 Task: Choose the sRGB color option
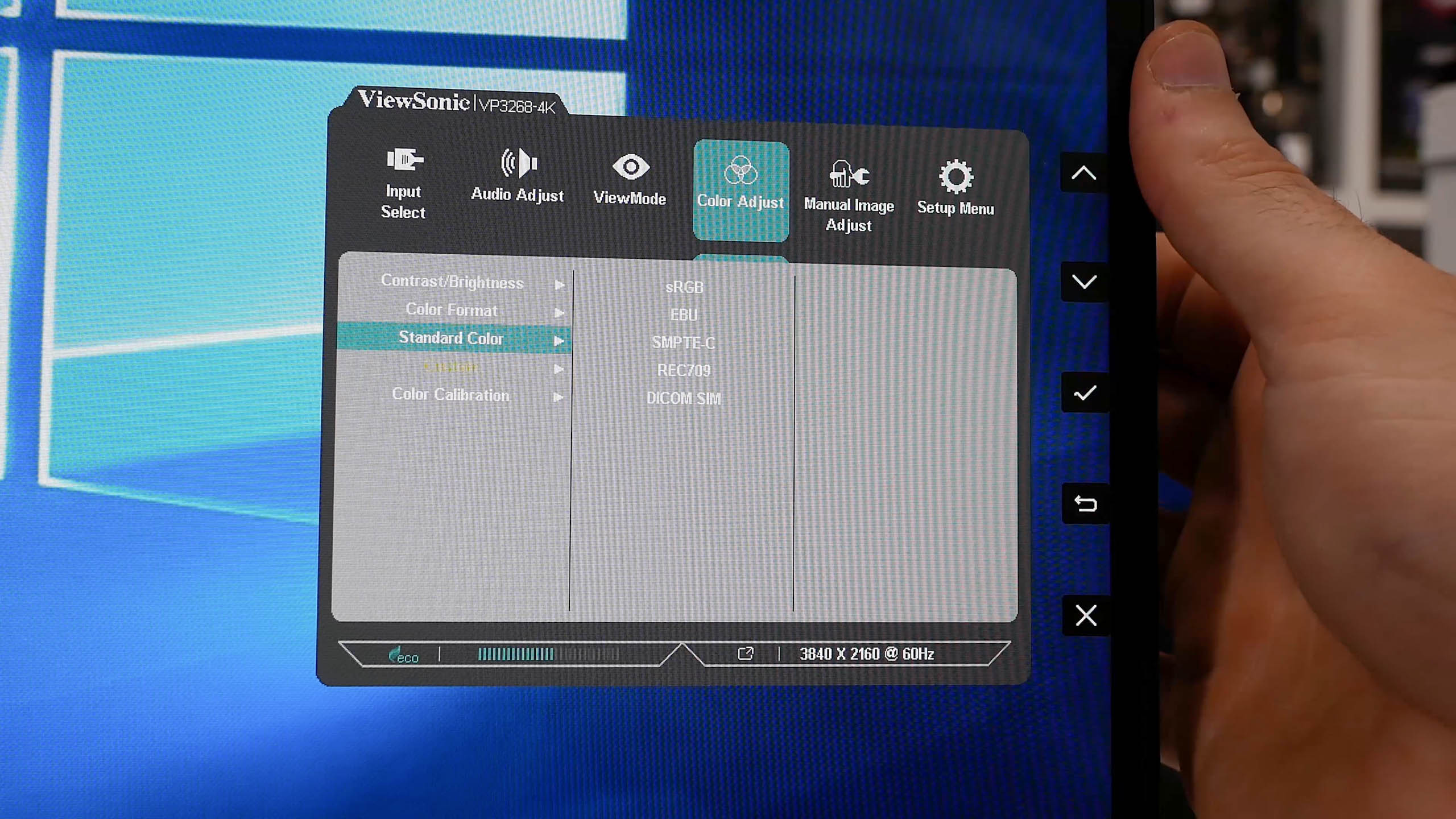pyautogui.click(x=684, y=287)
